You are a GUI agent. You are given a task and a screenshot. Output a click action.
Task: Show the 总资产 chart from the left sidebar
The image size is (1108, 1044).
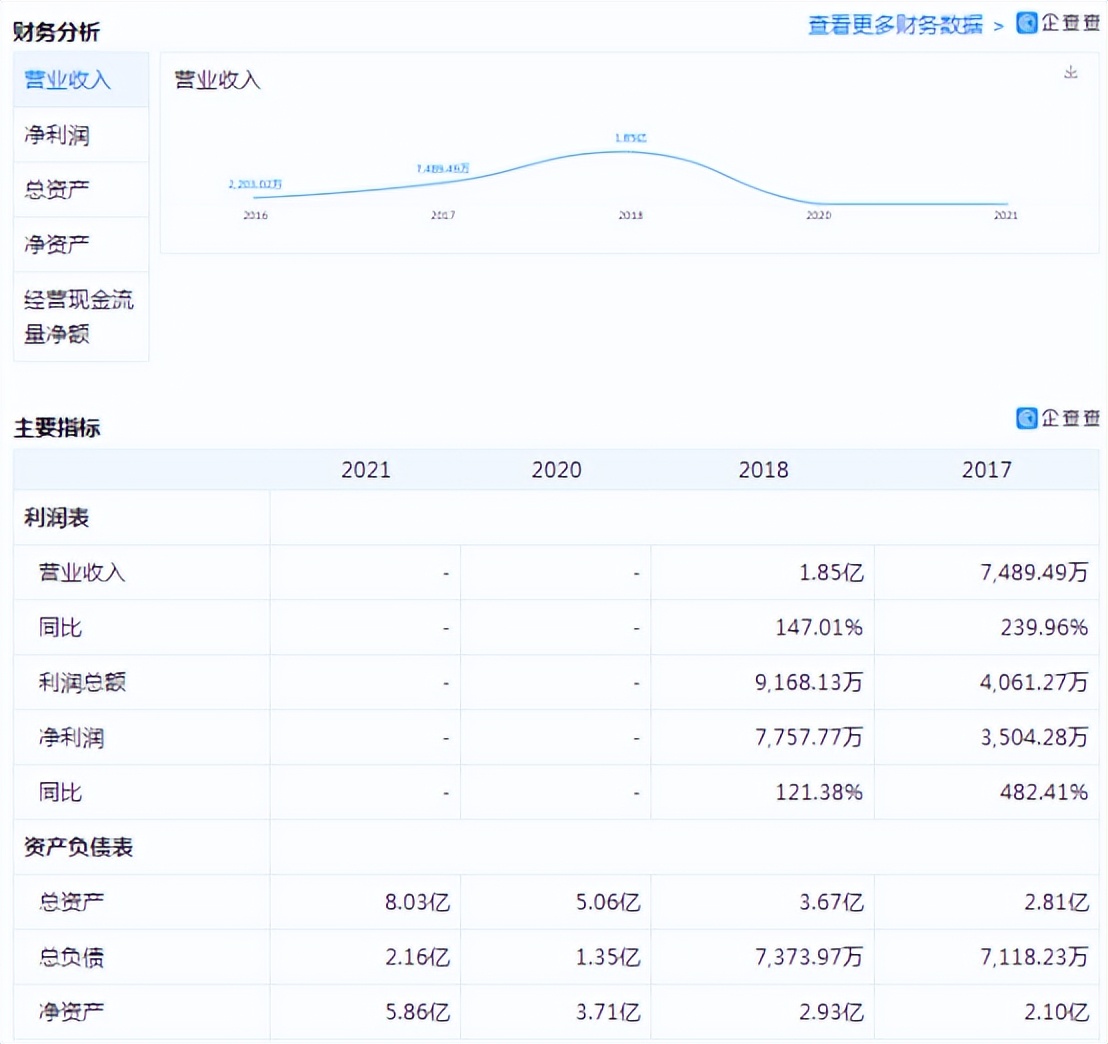(x=57, y=190)
